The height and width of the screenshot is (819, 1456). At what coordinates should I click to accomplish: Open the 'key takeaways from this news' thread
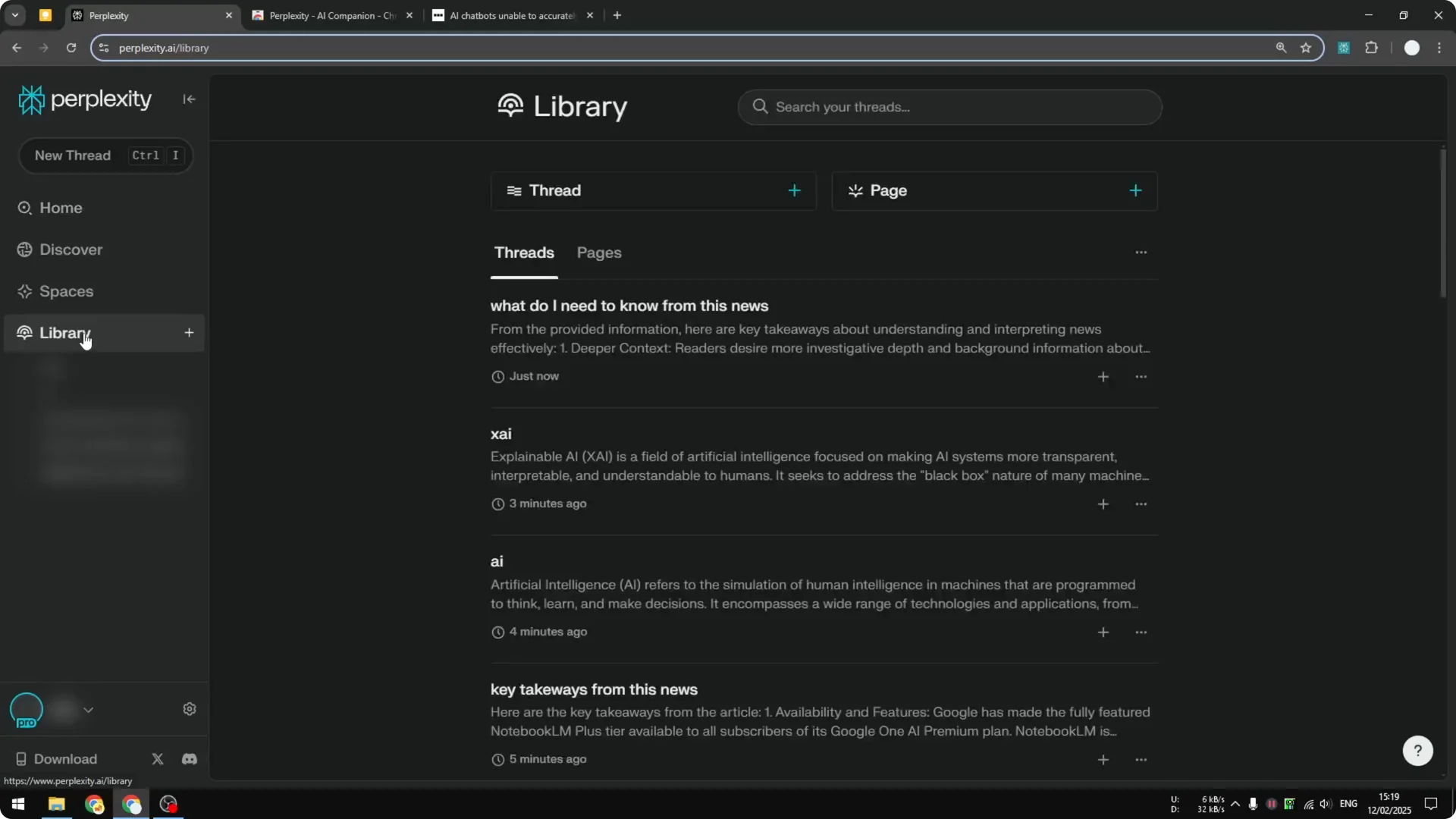(594, 689)
